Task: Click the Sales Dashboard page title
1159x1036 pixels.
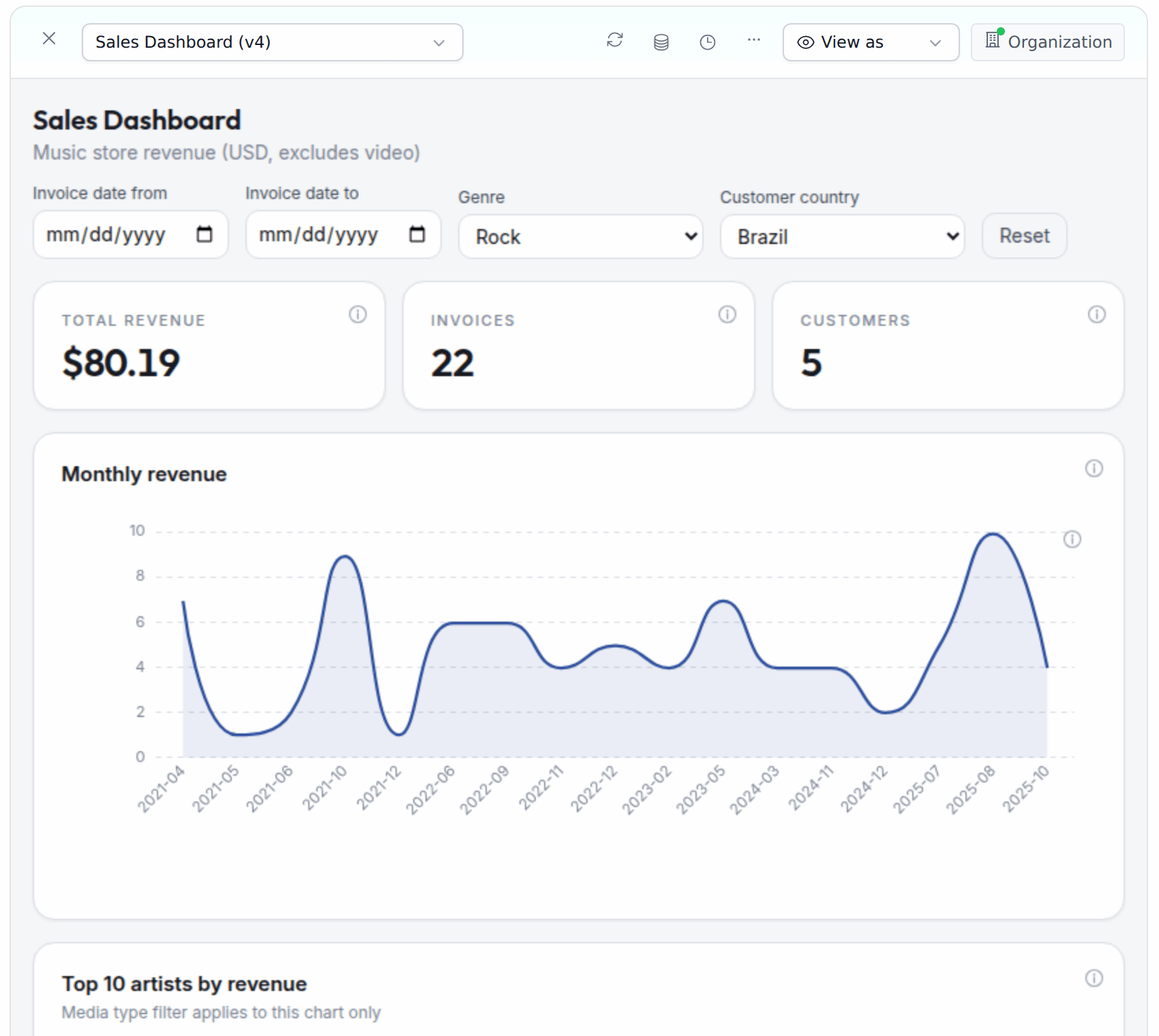Action: pyautogui.click(x=137, y=121)
